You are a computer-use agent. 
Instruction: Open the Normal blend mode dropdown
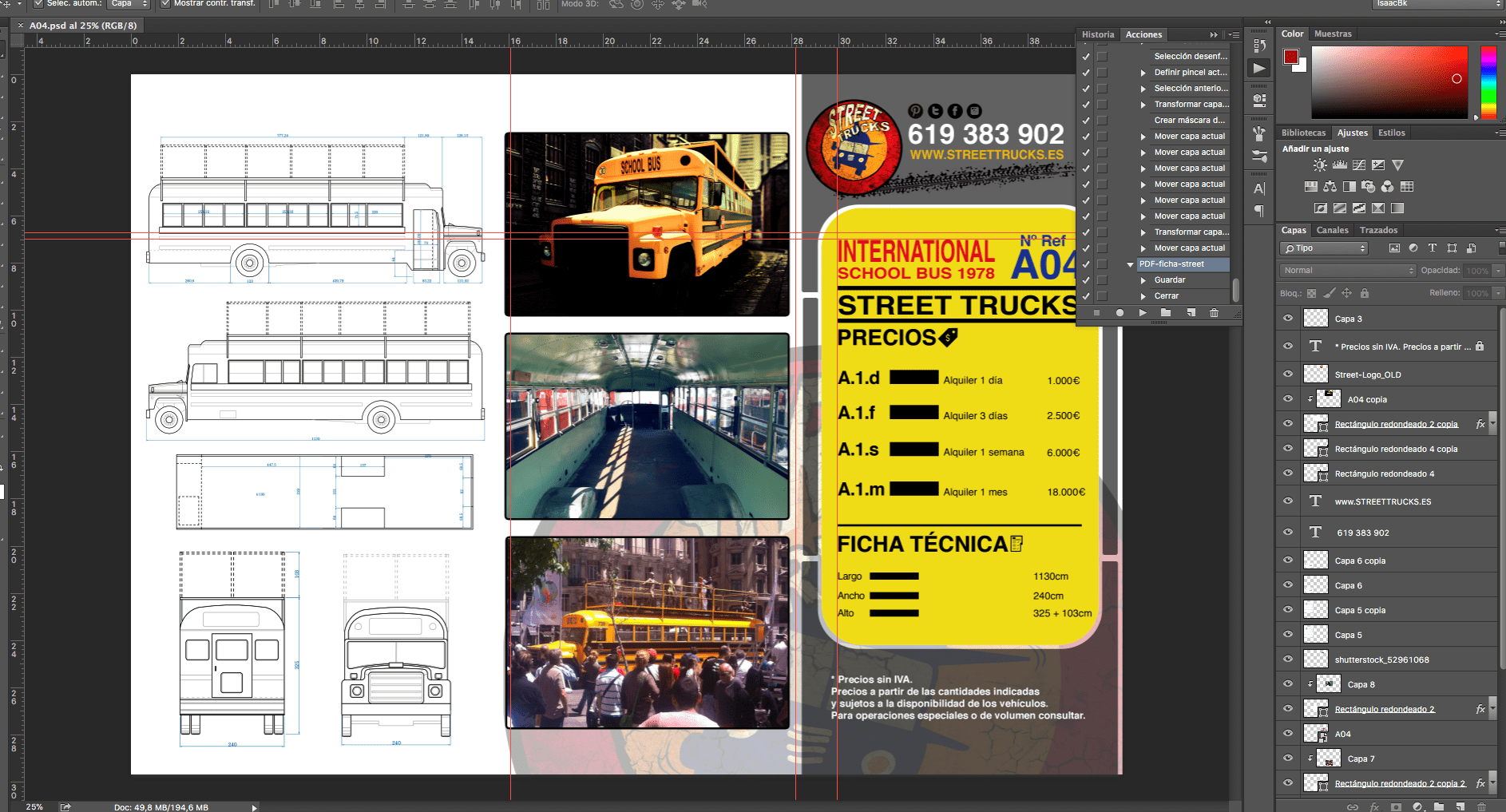coord(1346,271)
